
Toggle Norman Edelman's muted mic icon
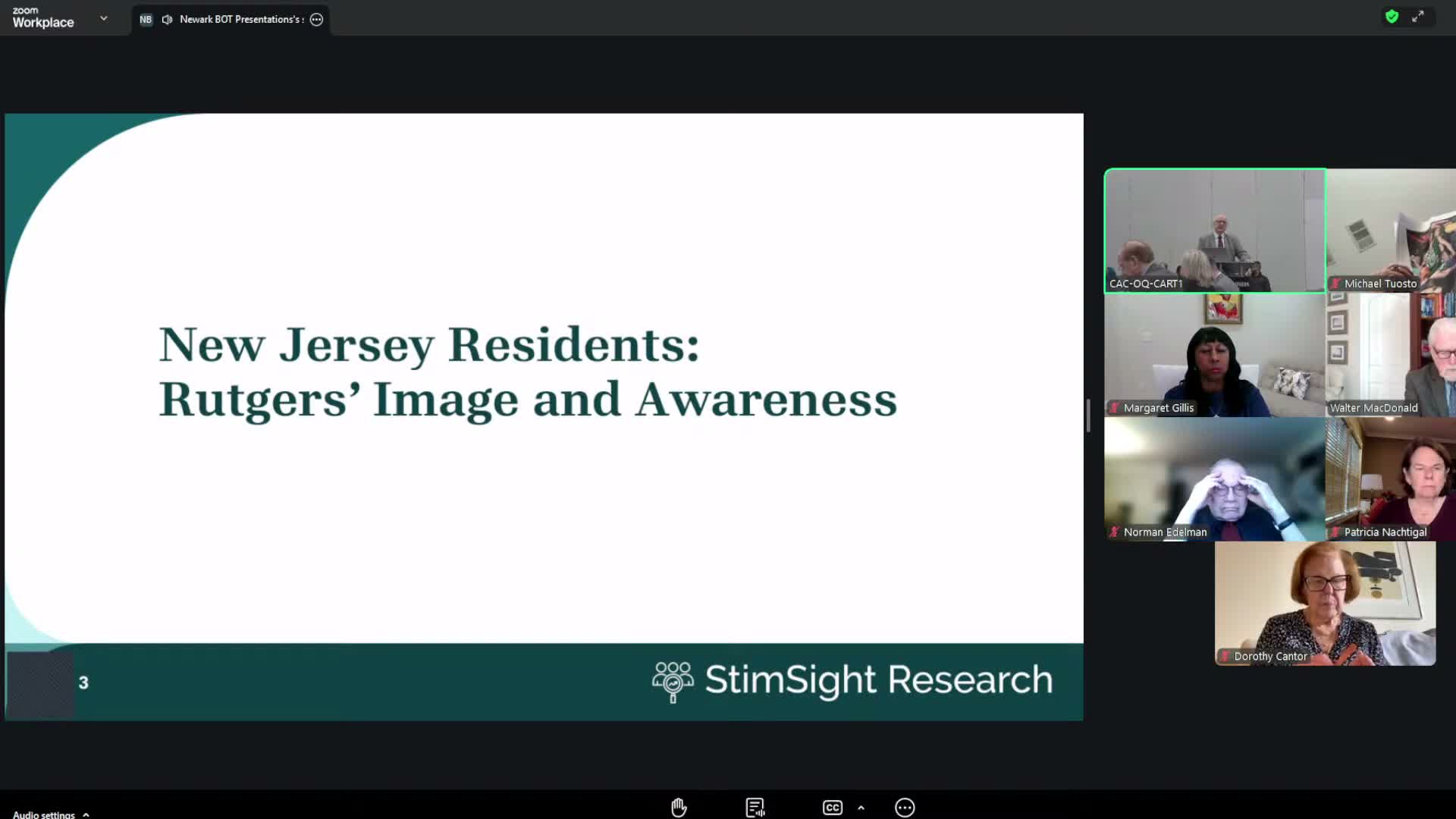[1115, 532]
